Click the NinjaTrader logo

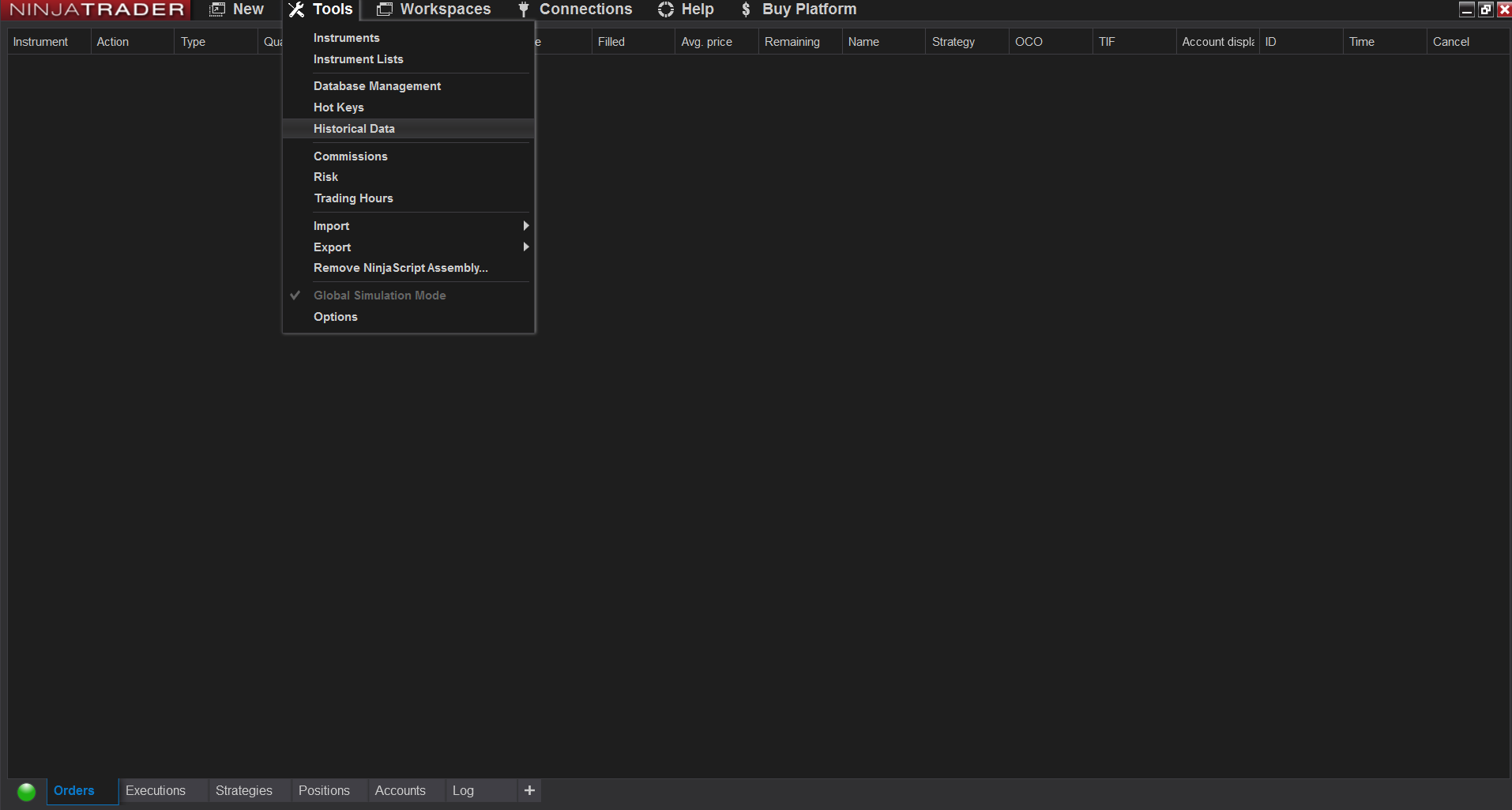point(96,9)
